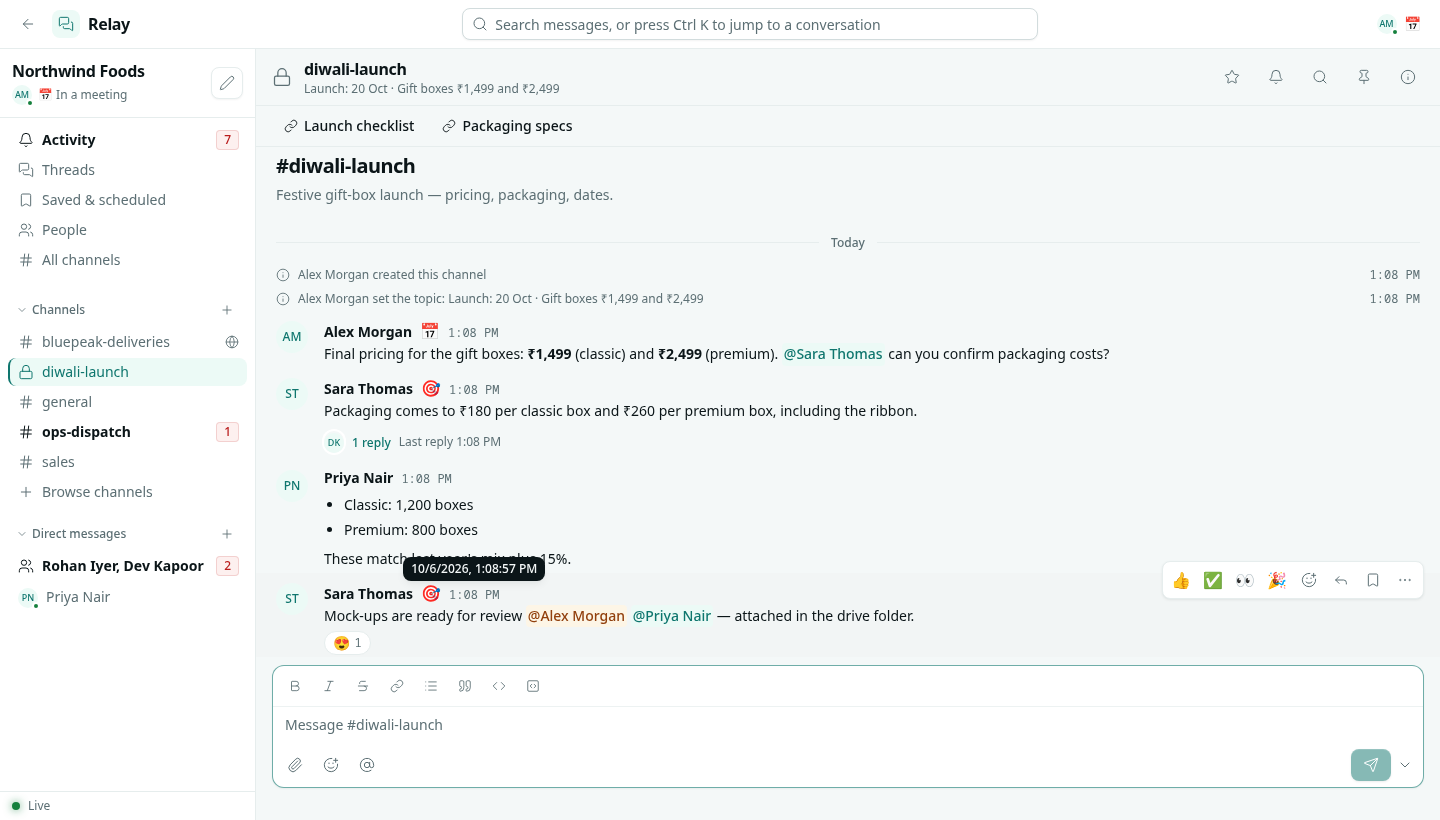Viewport: 1440px width, 820px height.
Task: React with thumbs up emoji
Action: click(1181, 580)
